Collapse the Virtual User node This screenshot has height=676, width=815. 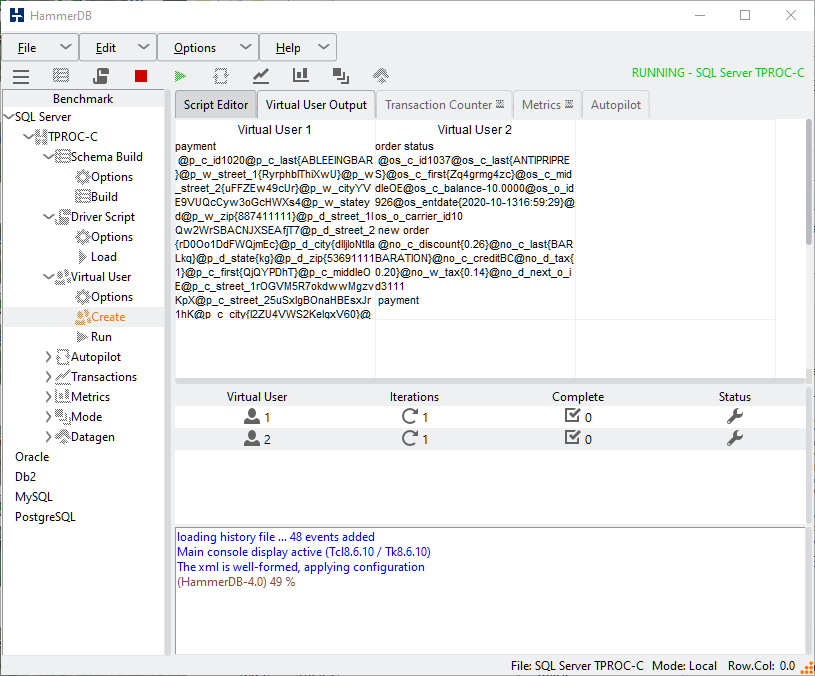48,277
